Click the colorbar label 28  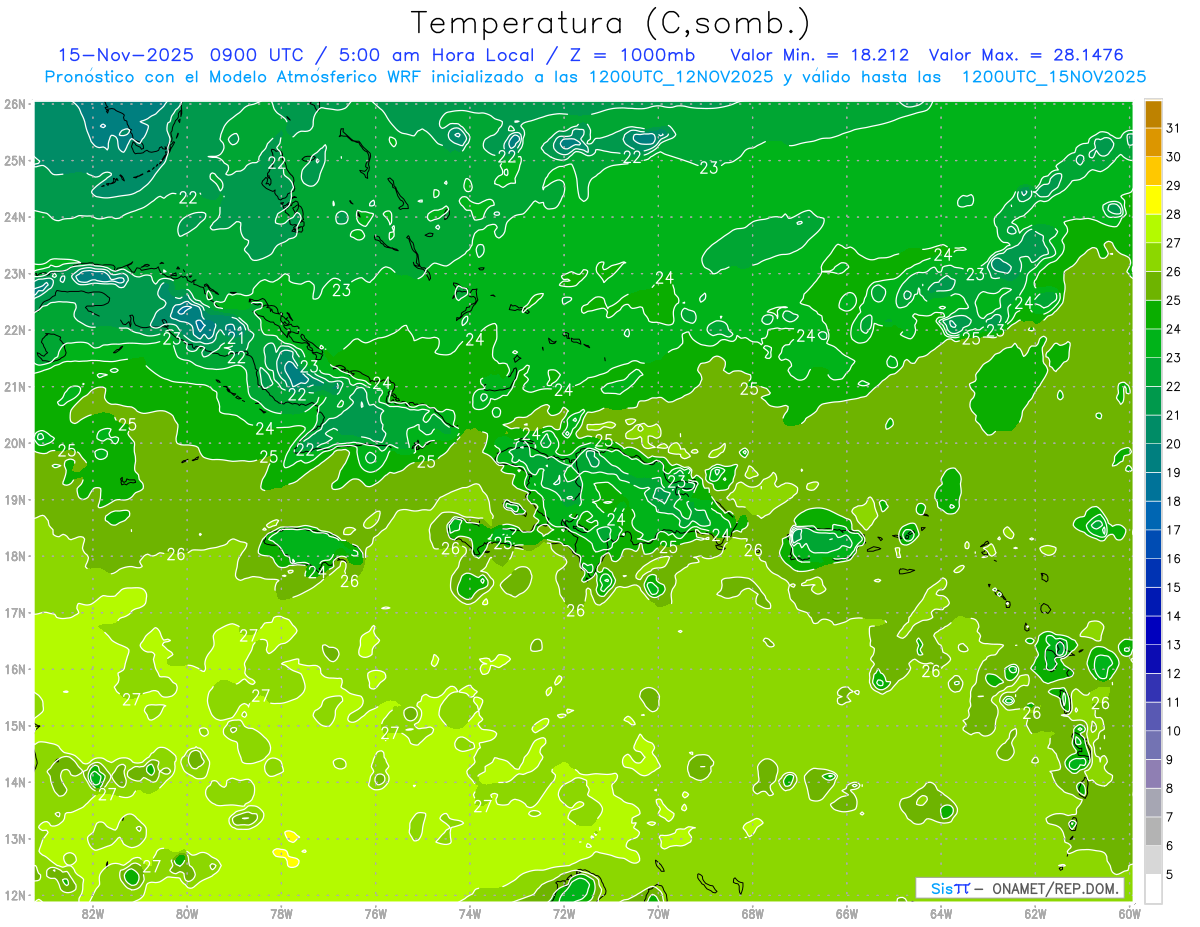pyautogui.click(x=1173, y=214)
